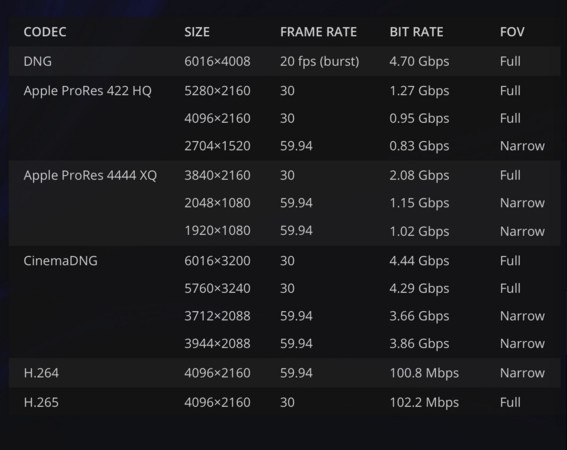
Task: Click the BIT RATE column header
Action: [x=416, y=32]
